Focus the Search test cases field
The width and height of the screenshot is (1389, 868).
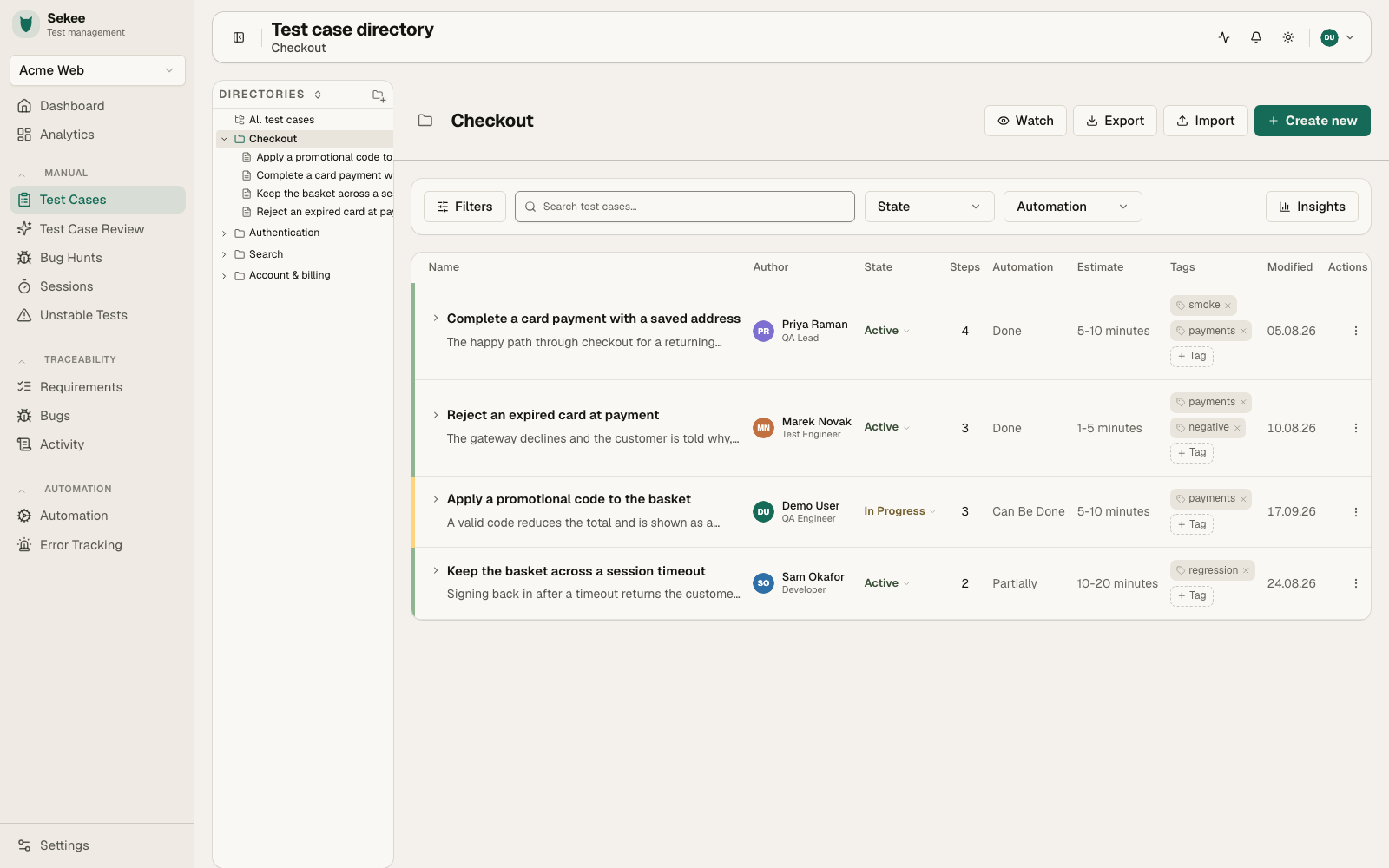point(684,207)
